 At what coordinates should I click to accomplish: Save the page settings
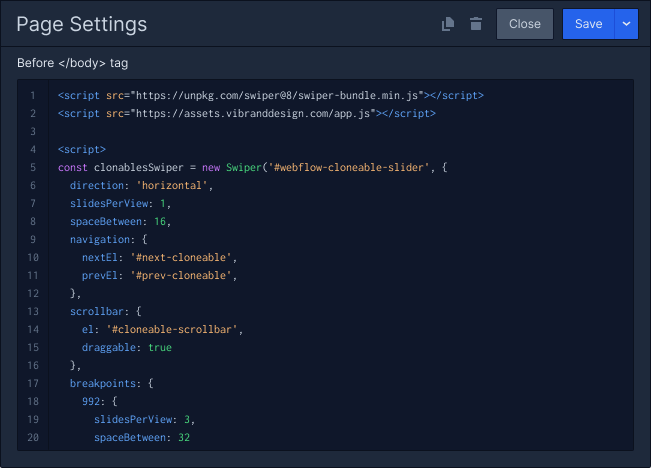588,24
